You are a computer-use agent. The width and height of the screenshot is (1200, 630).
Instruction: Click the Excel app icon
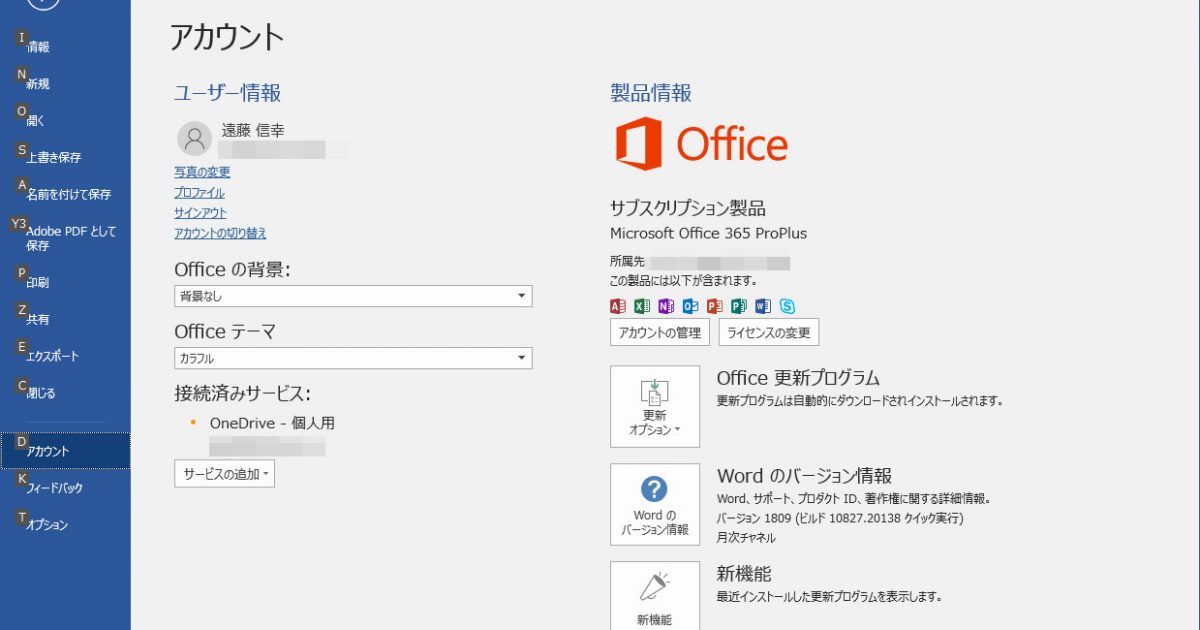tap(642, 306)
